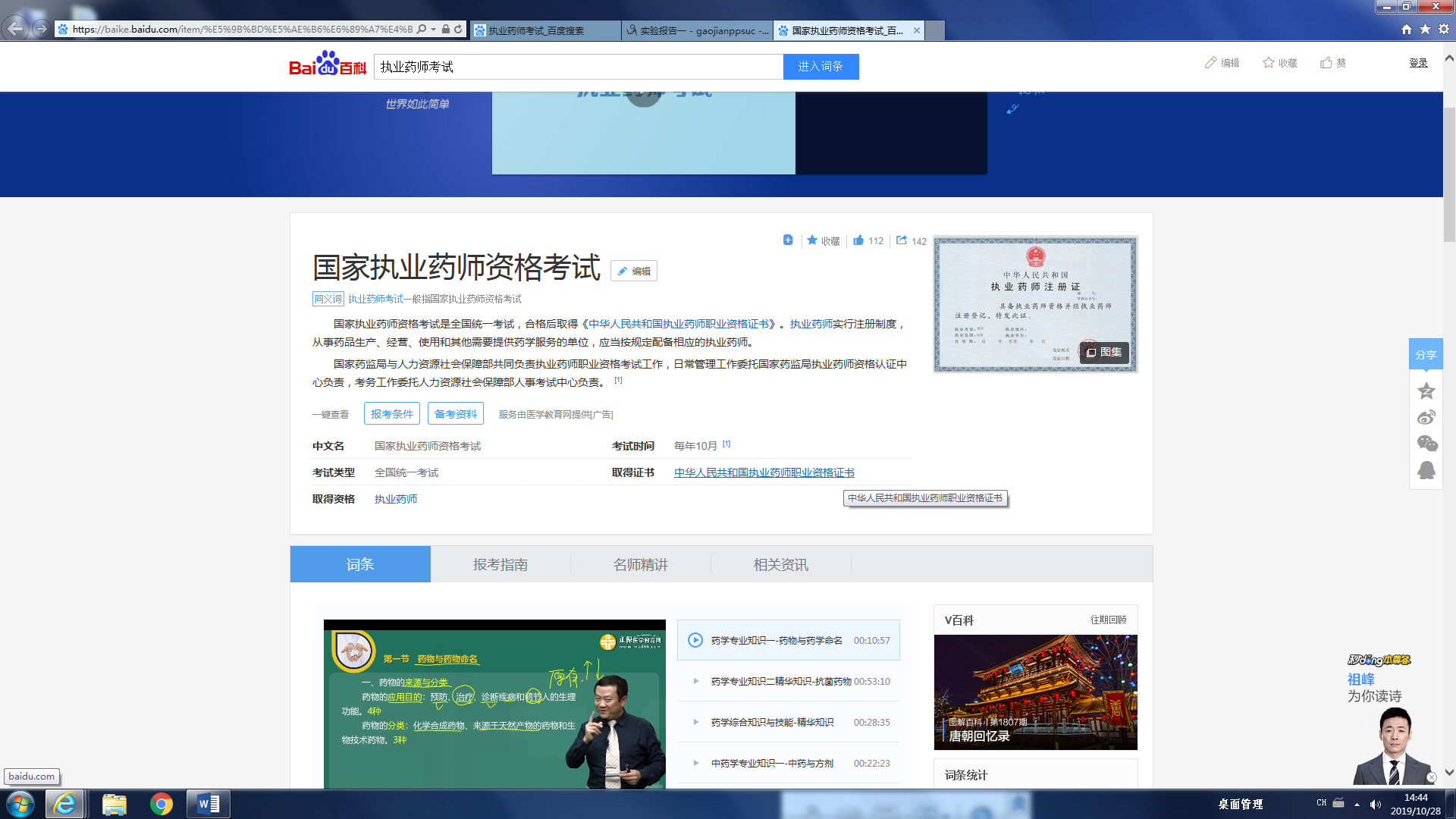Click the thumbs-up like icon showing 112
The image size is (1456, 819).
[858, 240]
